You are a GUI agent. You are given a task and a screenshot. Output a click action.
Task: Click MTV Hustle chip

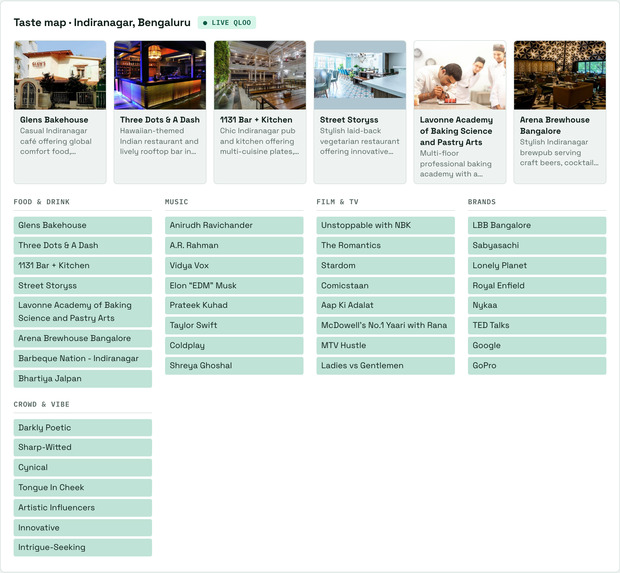tap(386, 346)
